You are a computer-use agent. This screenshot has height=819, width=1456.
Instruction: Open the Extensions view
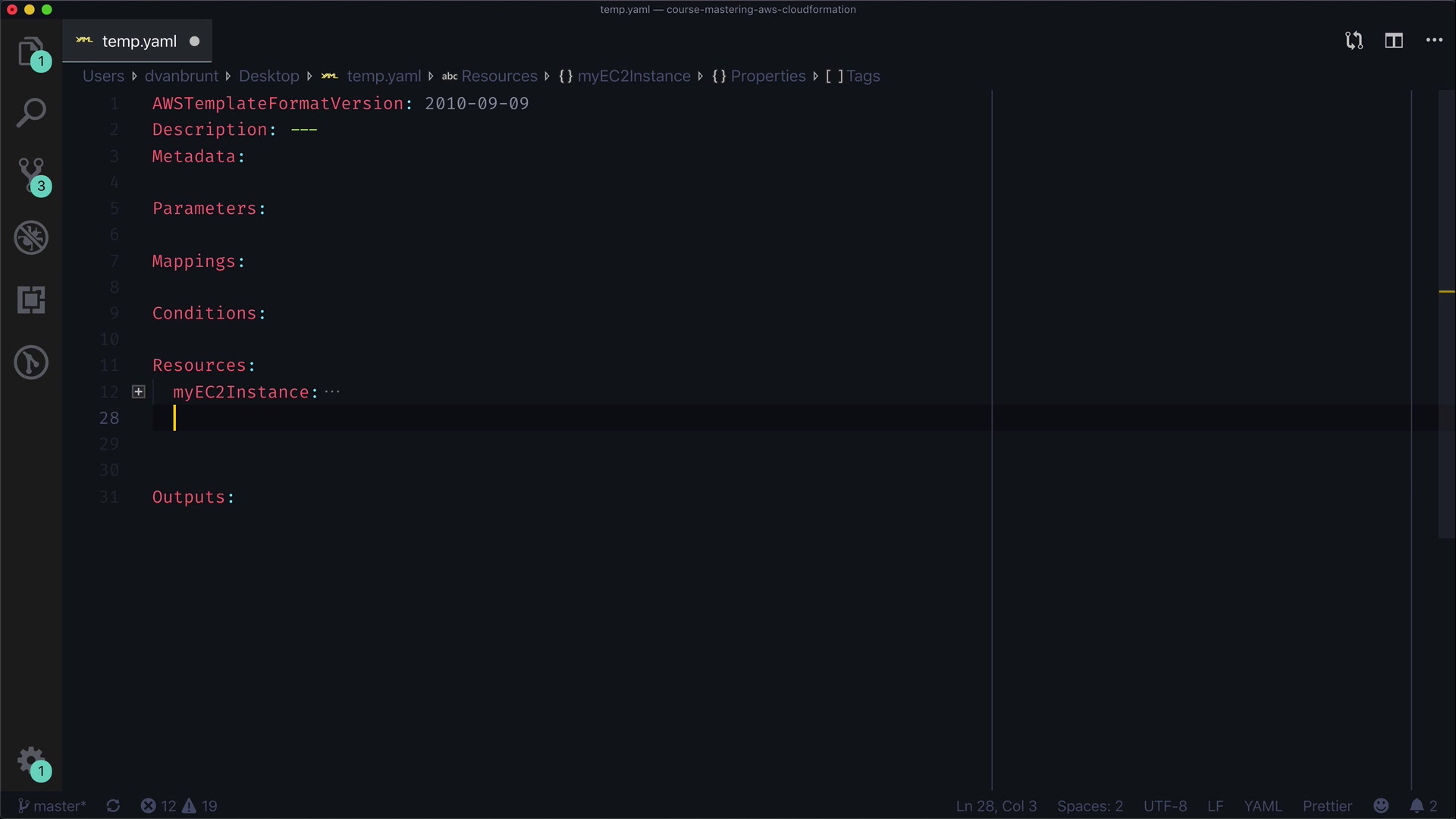31,300
